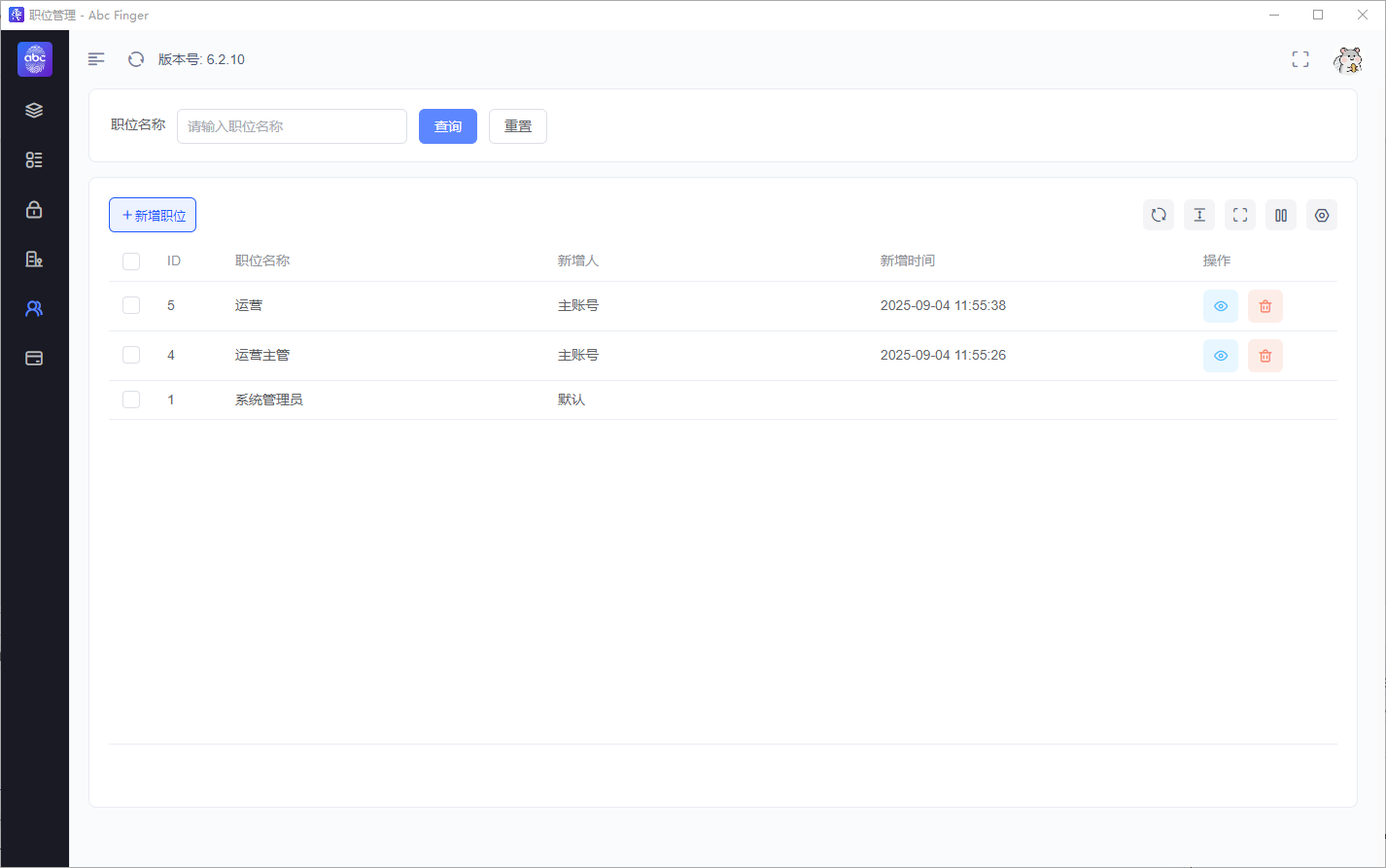Open the list view sidebar icon
The width and height of the screenshot is (1386, 868).
pos(34,159)
